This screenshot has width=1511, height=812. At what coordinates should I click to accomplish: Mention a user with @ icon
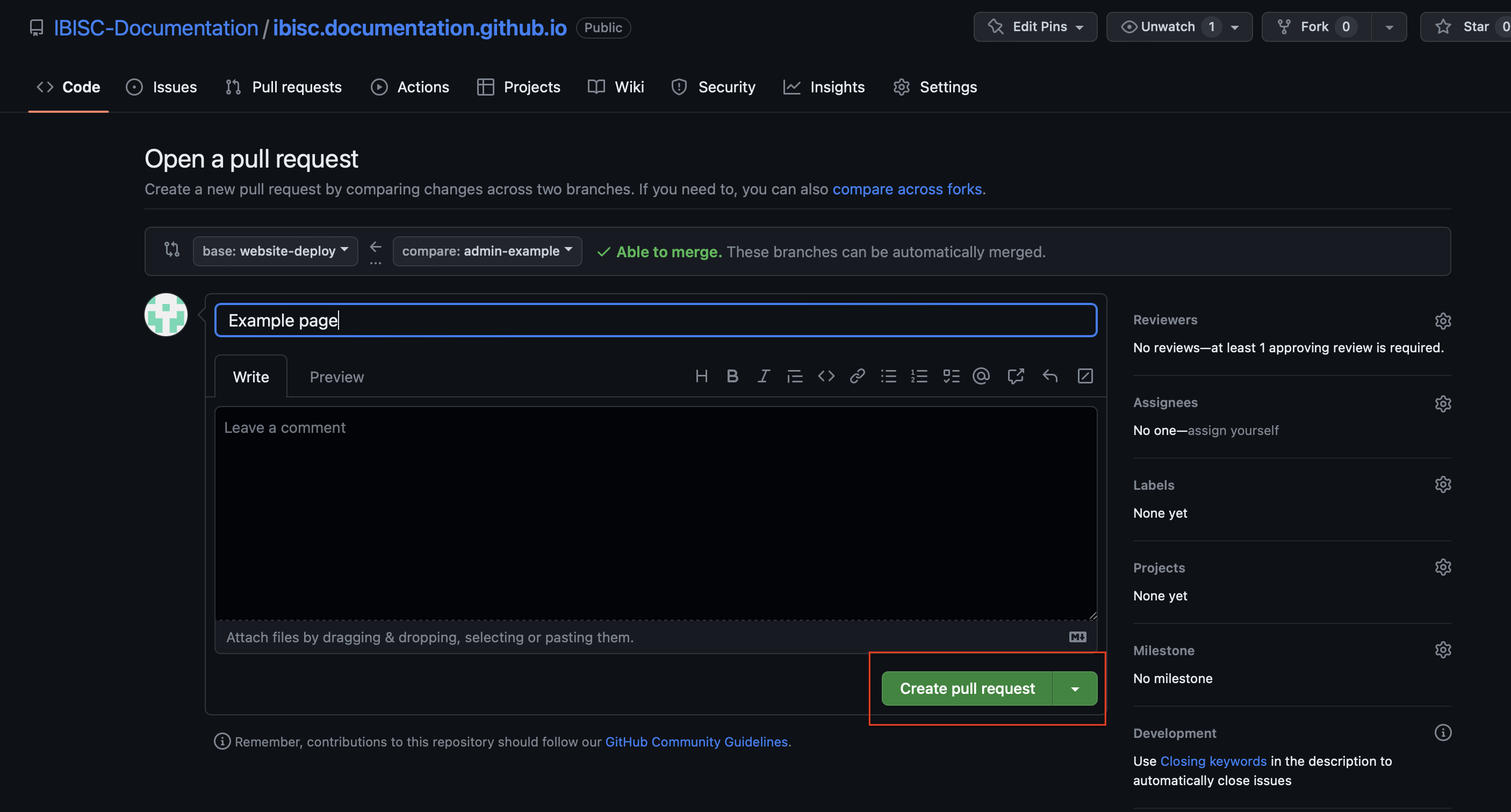click(x=981, y=376)
